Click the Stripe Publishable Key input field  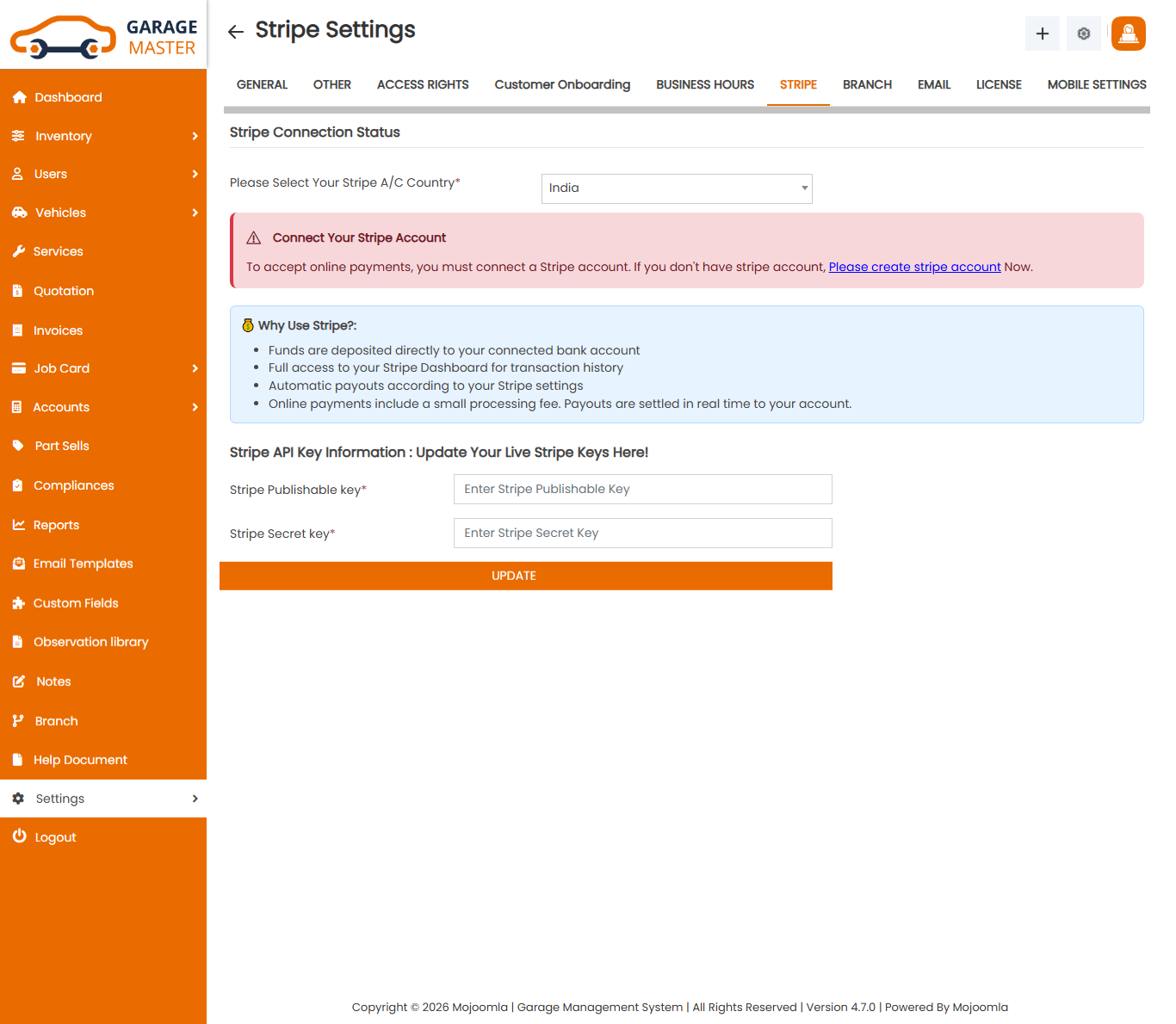coord(642,489)
